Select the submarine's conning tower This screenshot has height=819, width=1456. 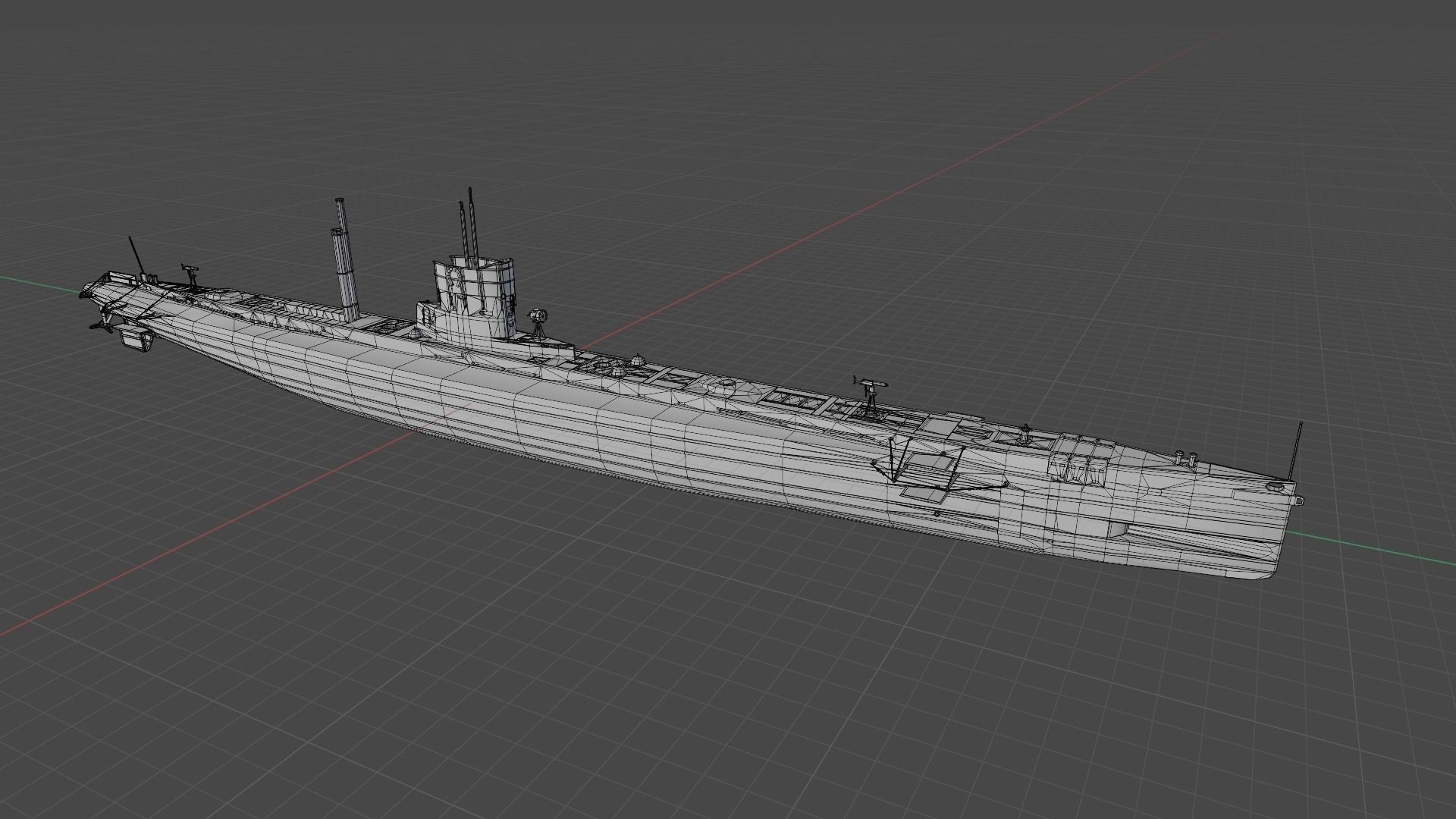click(476, 299)
